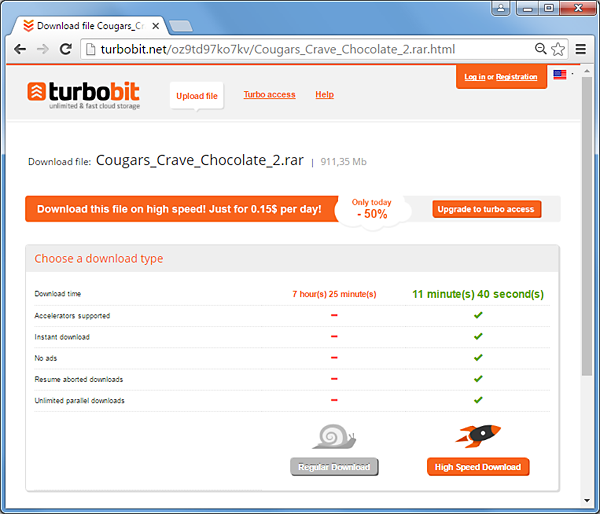
Task: Bookmark the page with the star icon
Action: 558,49
